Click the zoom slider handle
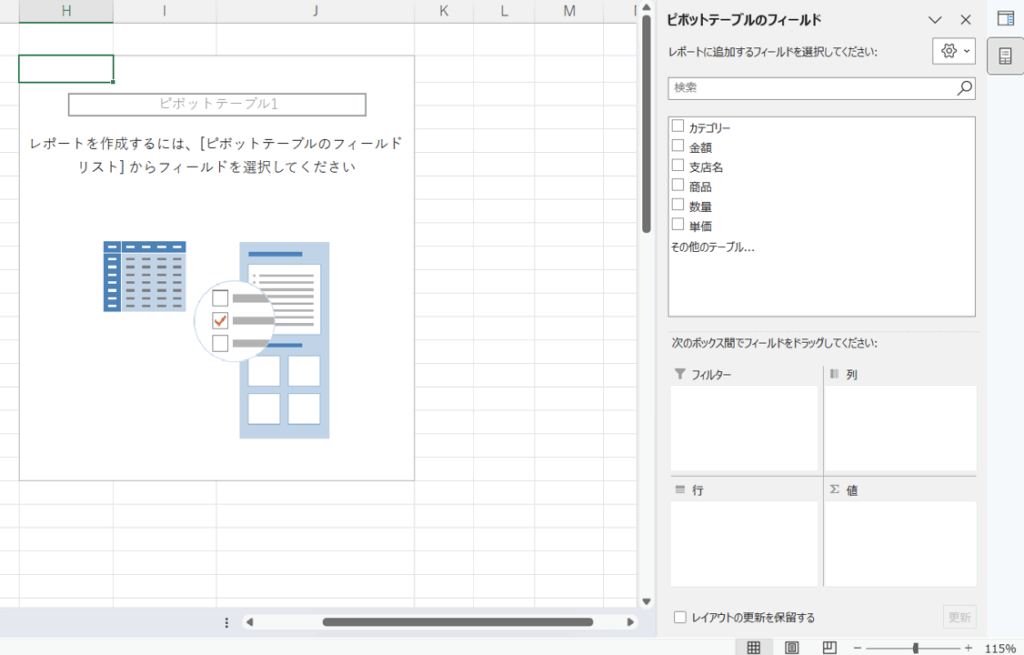This screenshot has width=1024, height=655. [915, 648]
